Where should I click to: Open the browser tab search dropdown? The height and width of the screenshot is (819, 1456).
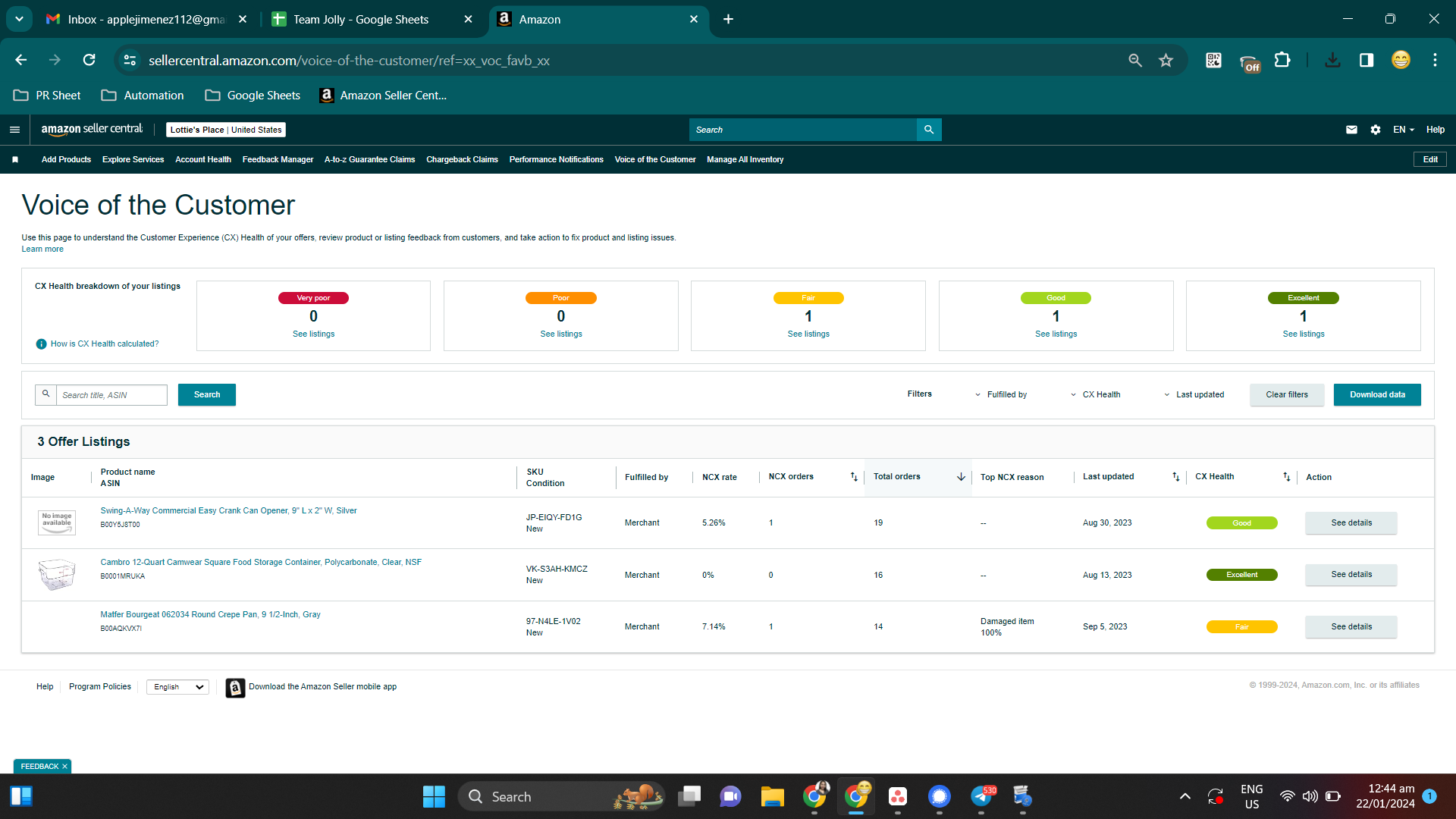(x=19, y=19)
